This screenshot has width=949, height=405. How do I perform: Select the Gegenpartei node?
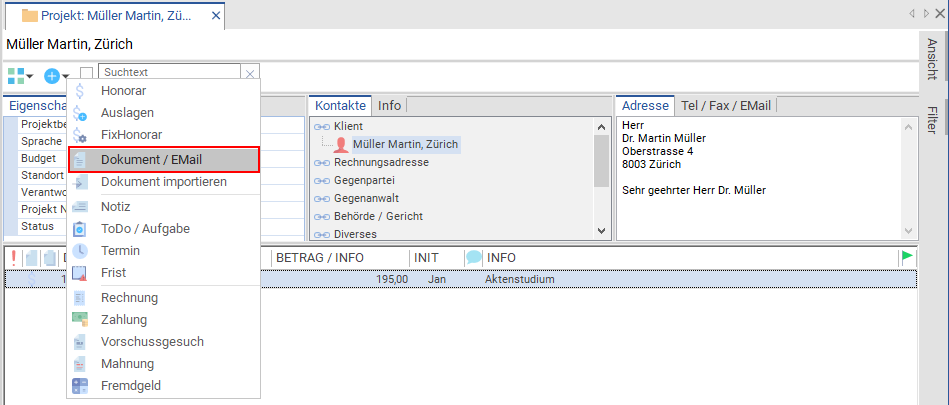click(x=364, y=180)
